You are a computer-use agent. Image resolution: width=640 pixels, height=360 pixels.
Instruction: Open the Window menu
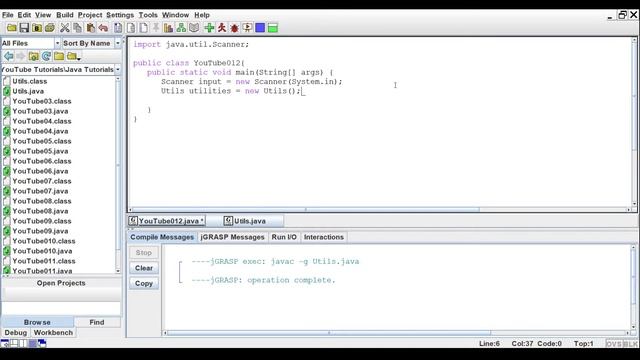coord(176,15)
